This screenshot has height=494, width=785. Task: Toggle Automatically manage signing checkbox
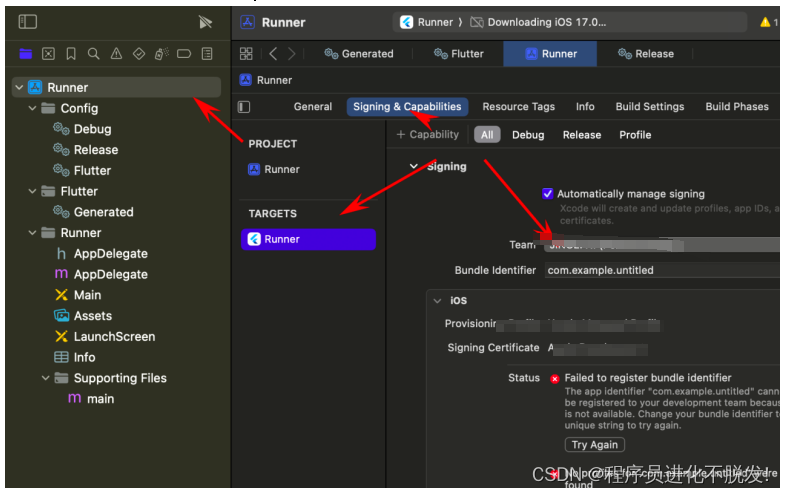pos(548,194)
